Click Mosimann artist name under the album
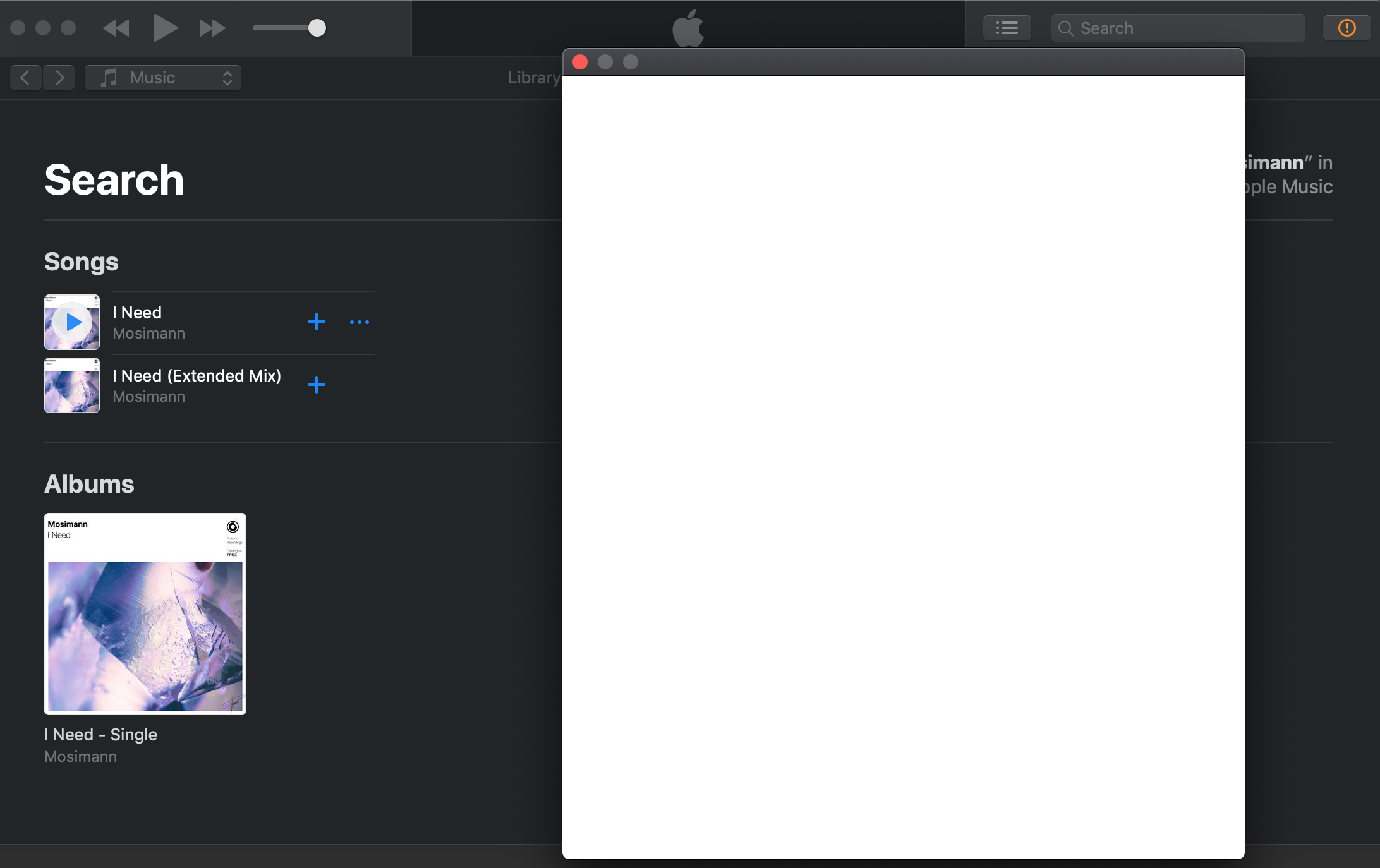The width and height of the screenshot is (1380, 868). click(81, 757)
